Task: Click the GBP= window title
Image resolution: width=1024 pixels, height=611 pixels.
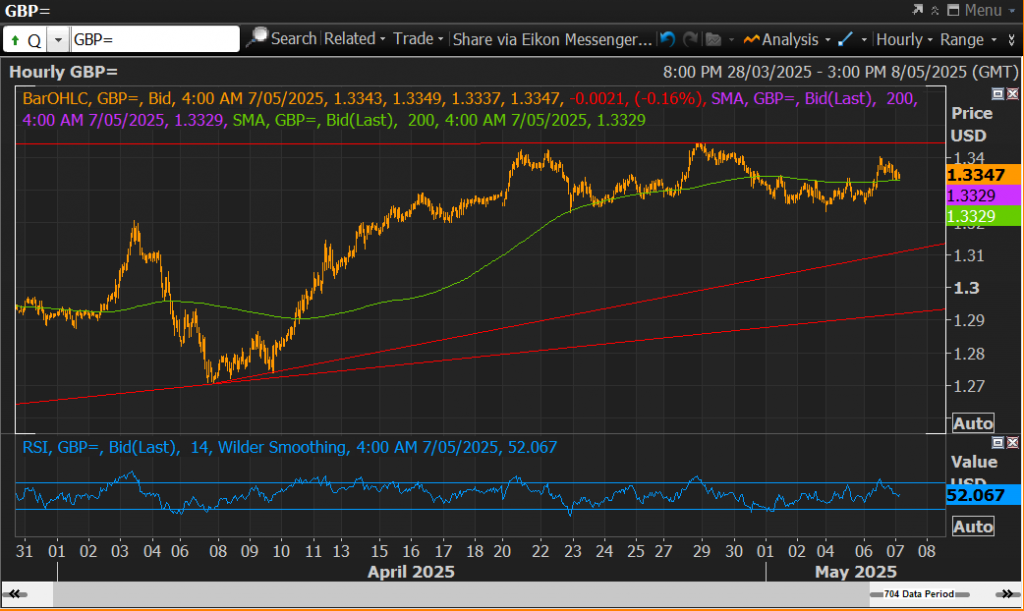Action: [27, 10]
